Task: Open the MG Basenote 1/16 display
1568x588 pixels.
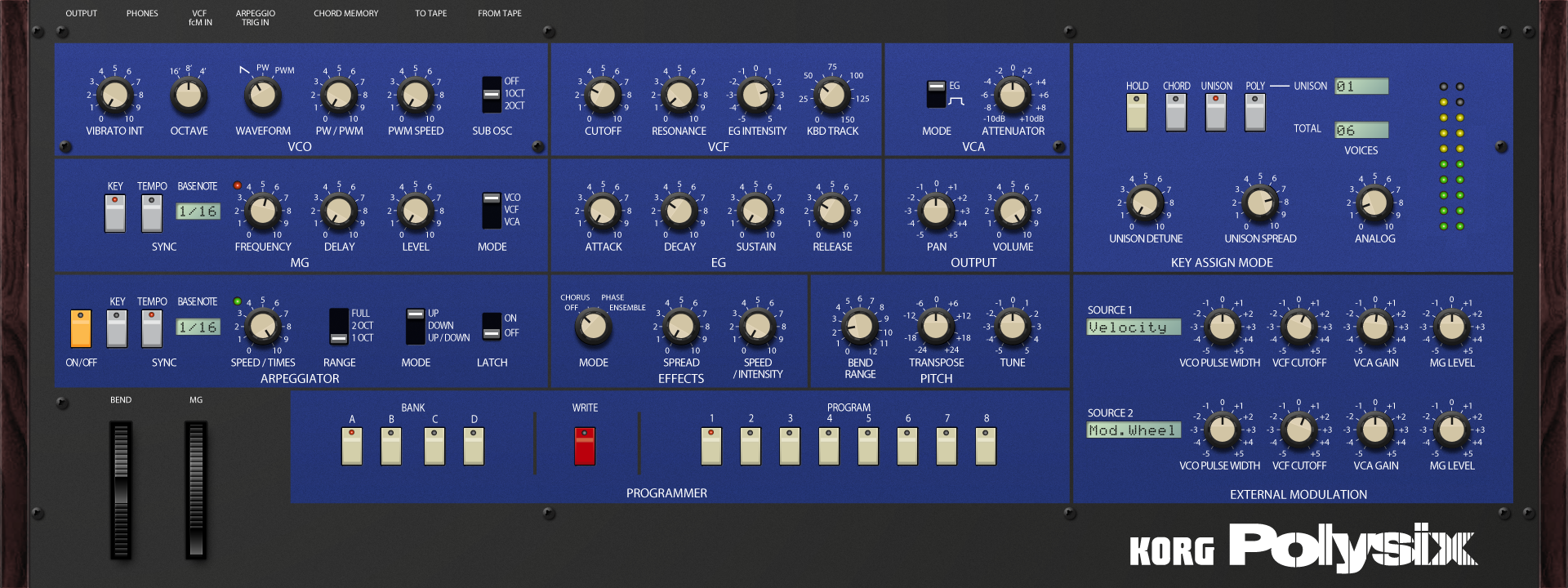Action: [198, 212]
